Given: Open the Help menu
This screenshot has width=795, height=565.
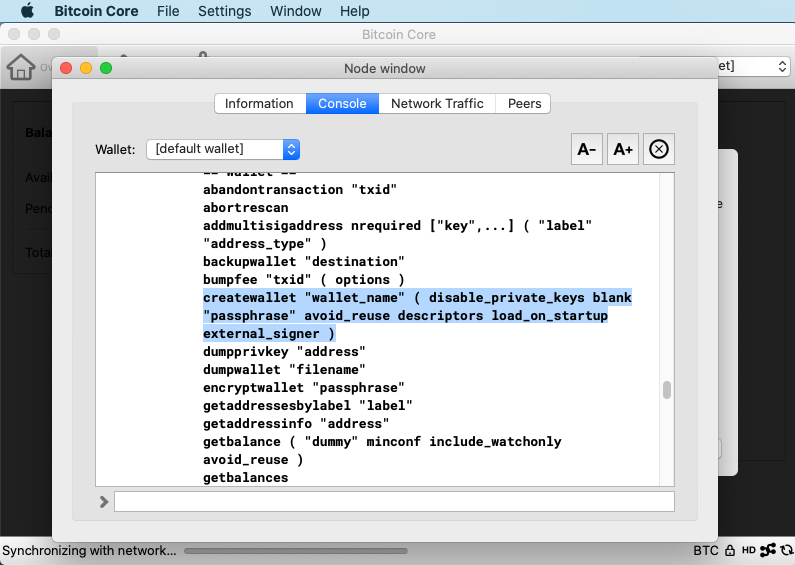Looking at the screenshot, I should point(354,11).
